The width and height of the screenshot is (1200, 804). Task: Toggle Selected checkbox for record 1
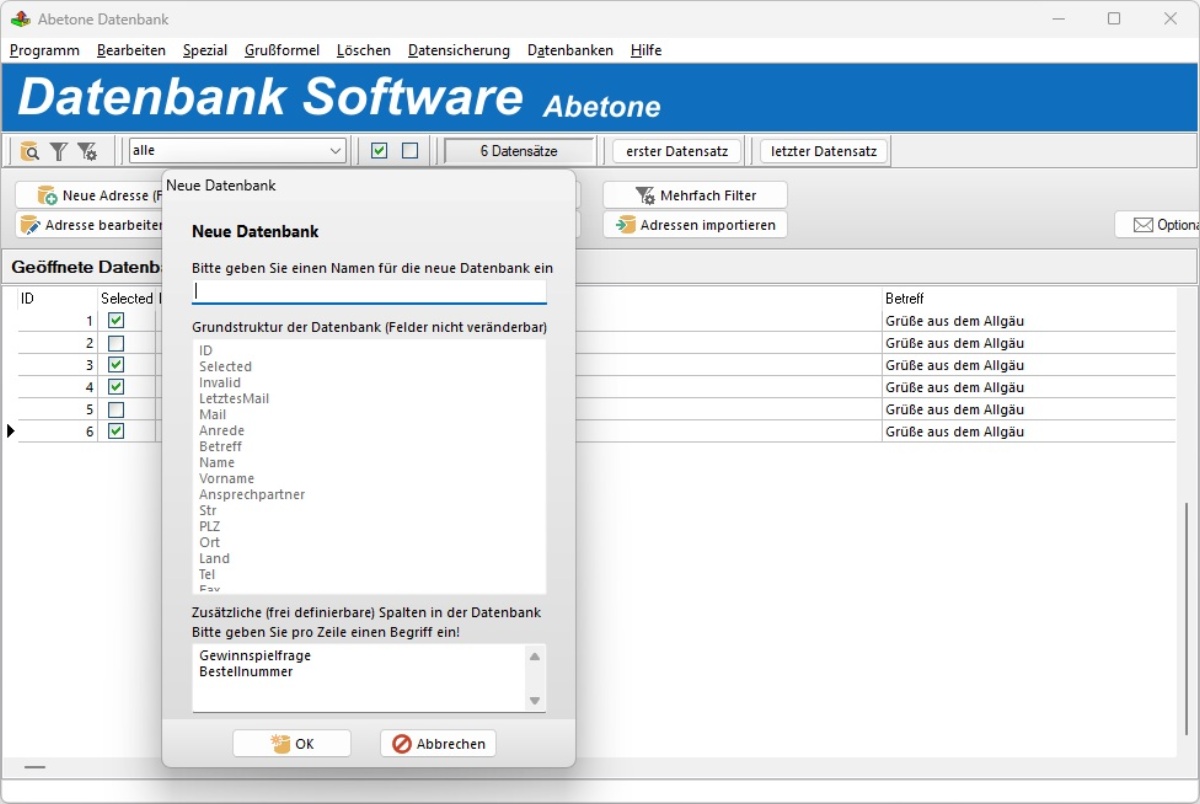tap(116, 321)
